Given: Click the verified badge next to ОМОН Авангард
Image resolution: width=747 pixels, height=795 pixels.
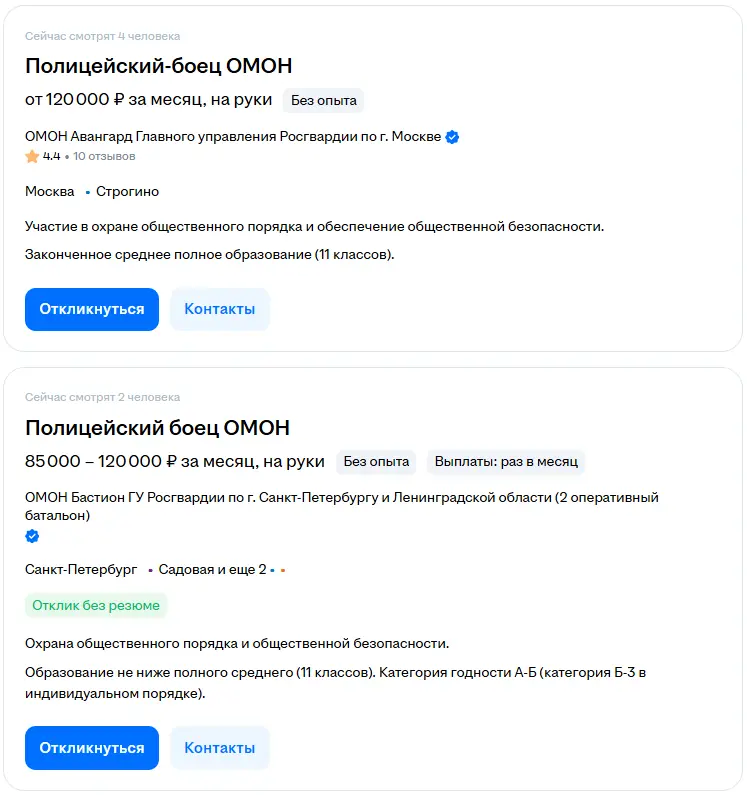Looking at the screenshot, I should [452, 137].
